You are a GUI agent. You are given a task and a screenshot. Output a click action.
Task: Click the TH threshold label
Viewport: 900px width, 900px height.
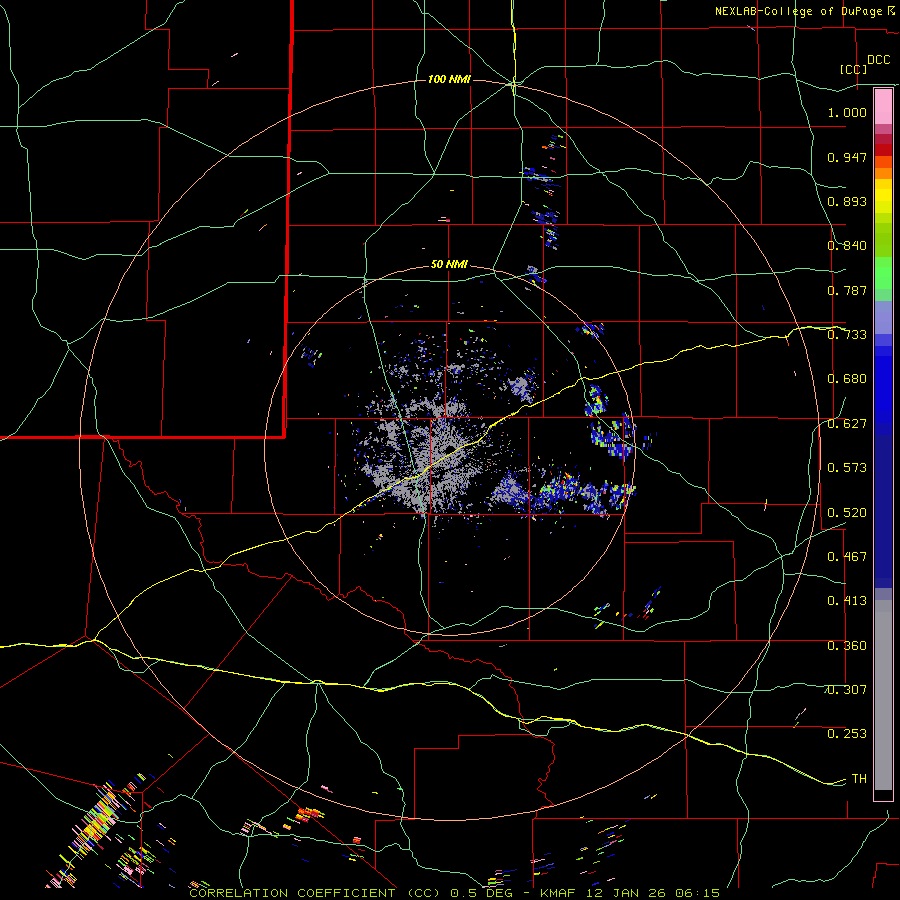(x=859, y=779)
